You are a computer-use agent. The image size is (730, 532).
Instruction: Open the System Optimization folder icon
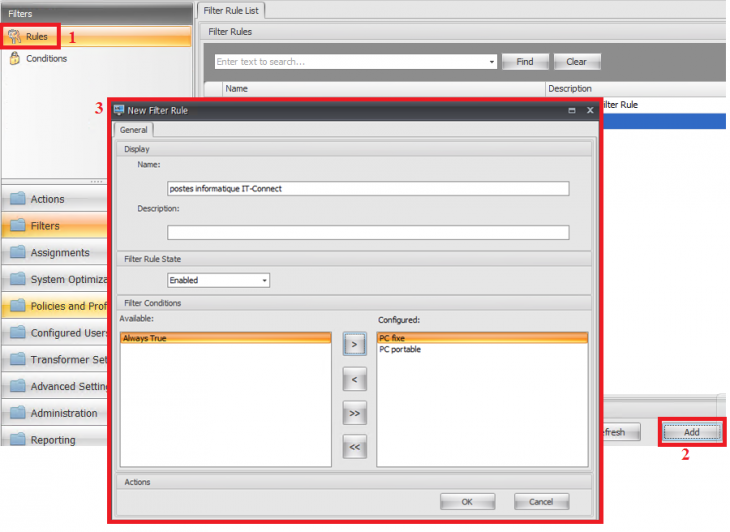[x=18, y=279]
